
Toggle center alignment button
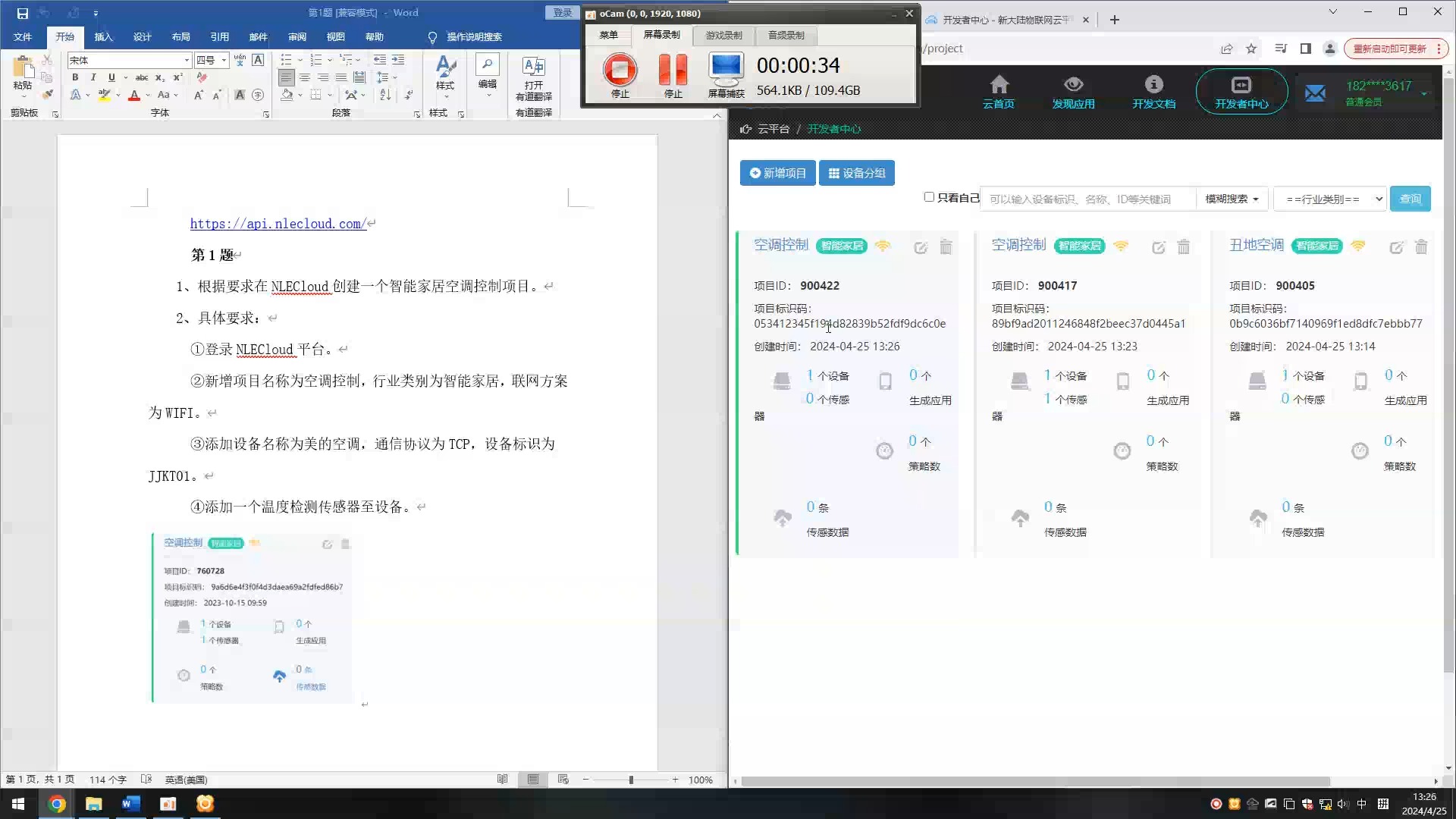pyautogui.click(x=305, y=77)
